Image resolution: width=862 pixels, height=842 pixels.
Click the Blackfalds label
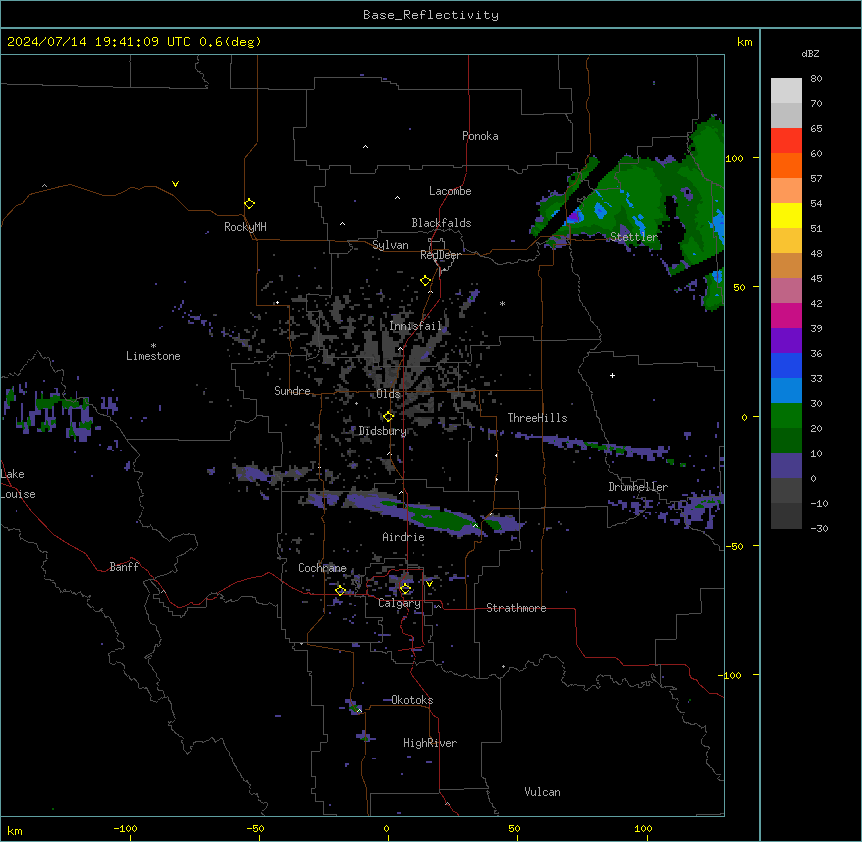tap(441, 223)
